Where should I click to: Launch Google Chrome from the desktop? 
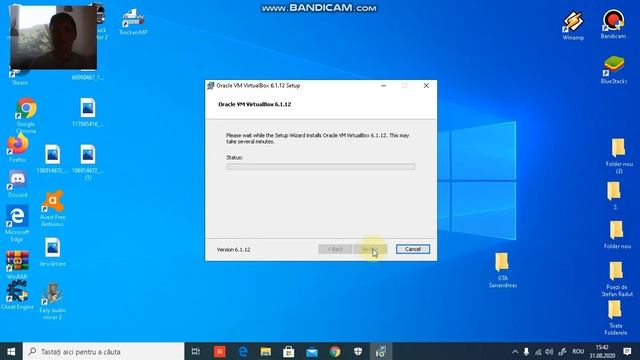tap(26, 115)
